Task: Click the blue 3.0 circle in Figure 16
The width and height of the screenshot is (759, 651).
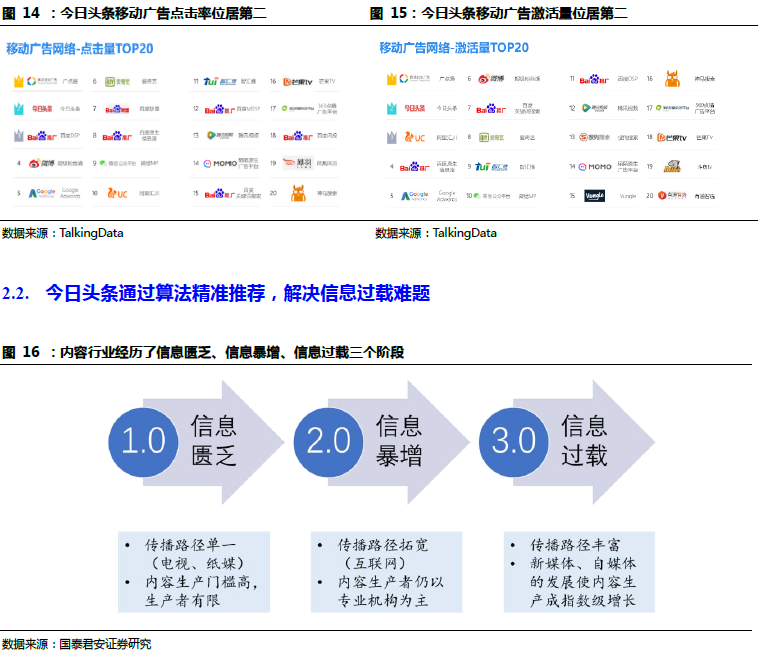Action: 514,442
